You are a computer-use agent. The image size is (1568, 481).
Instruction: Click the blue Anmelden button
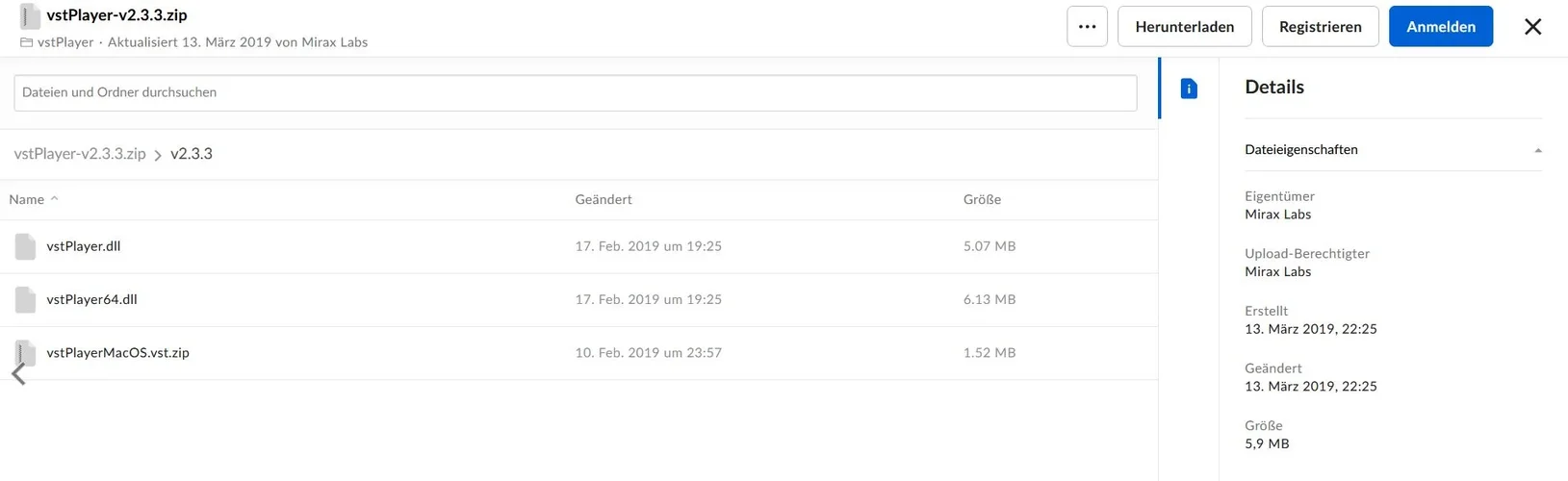pos(1440,27)
